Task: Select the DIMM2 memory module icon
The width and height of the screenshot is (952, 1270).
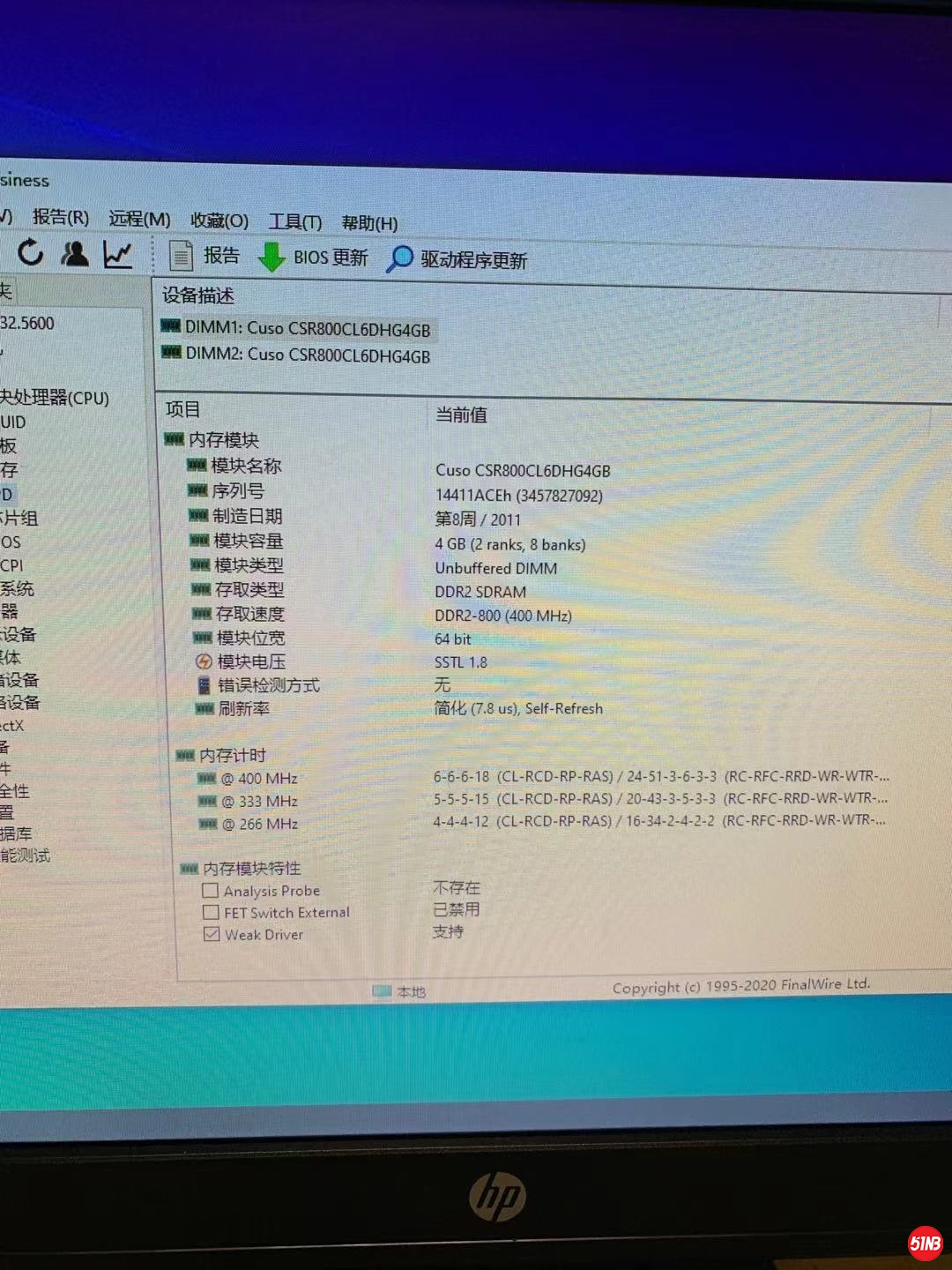Action: point(172,353)
